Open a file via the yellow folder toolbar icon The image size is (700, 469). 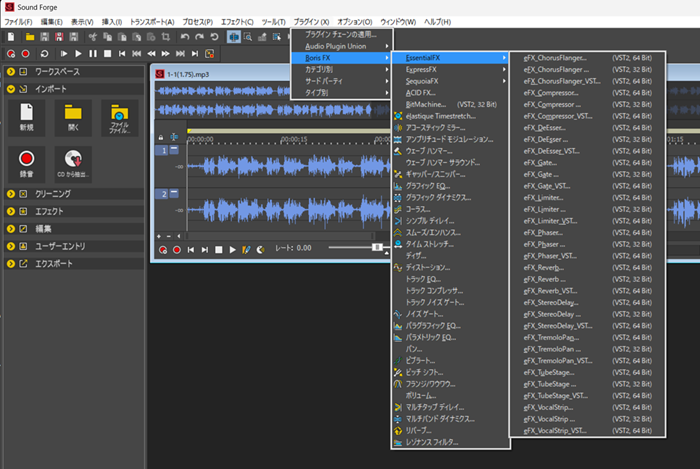30,37
